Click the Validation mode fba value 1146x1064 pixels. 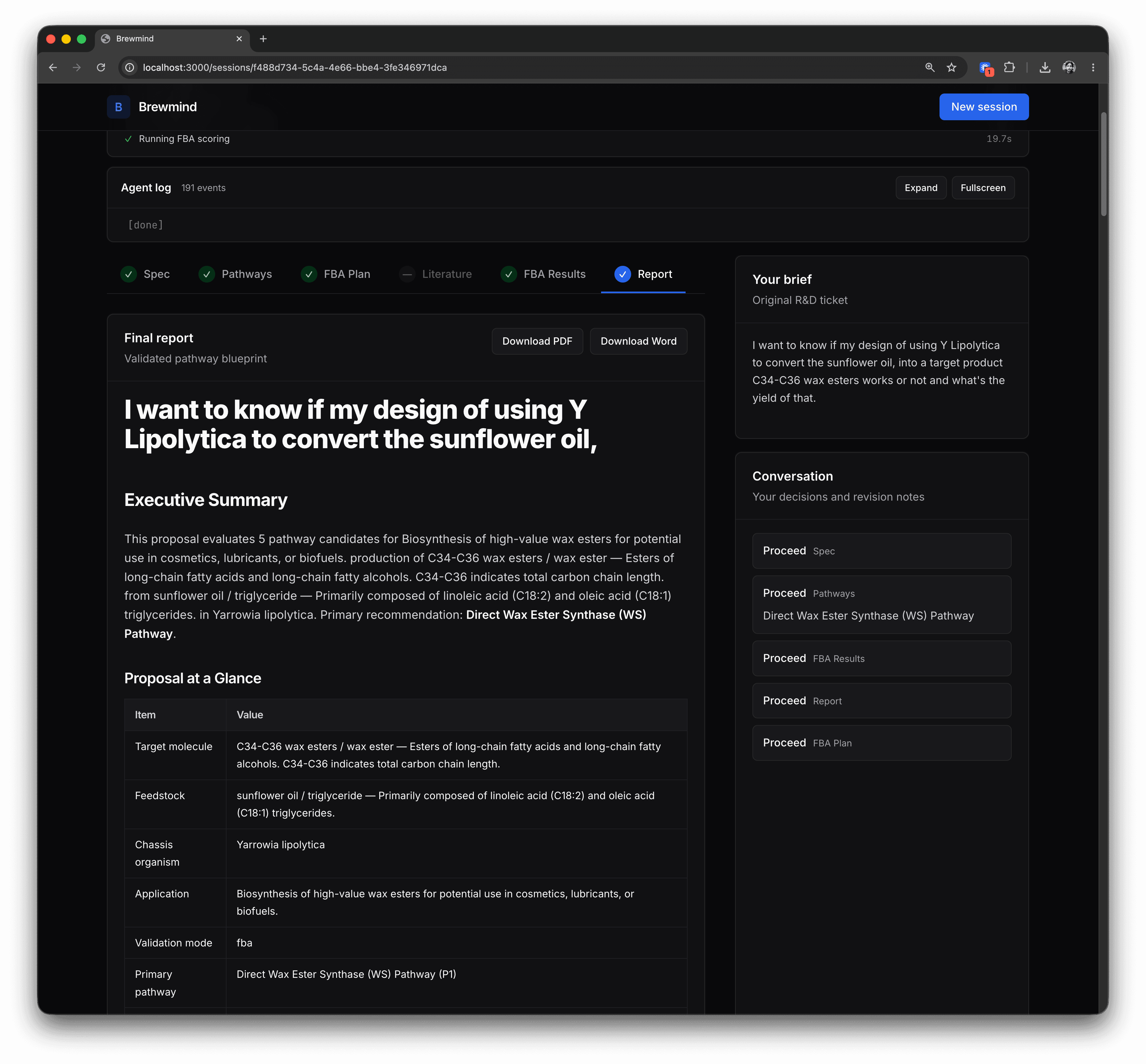click(244, 943)
